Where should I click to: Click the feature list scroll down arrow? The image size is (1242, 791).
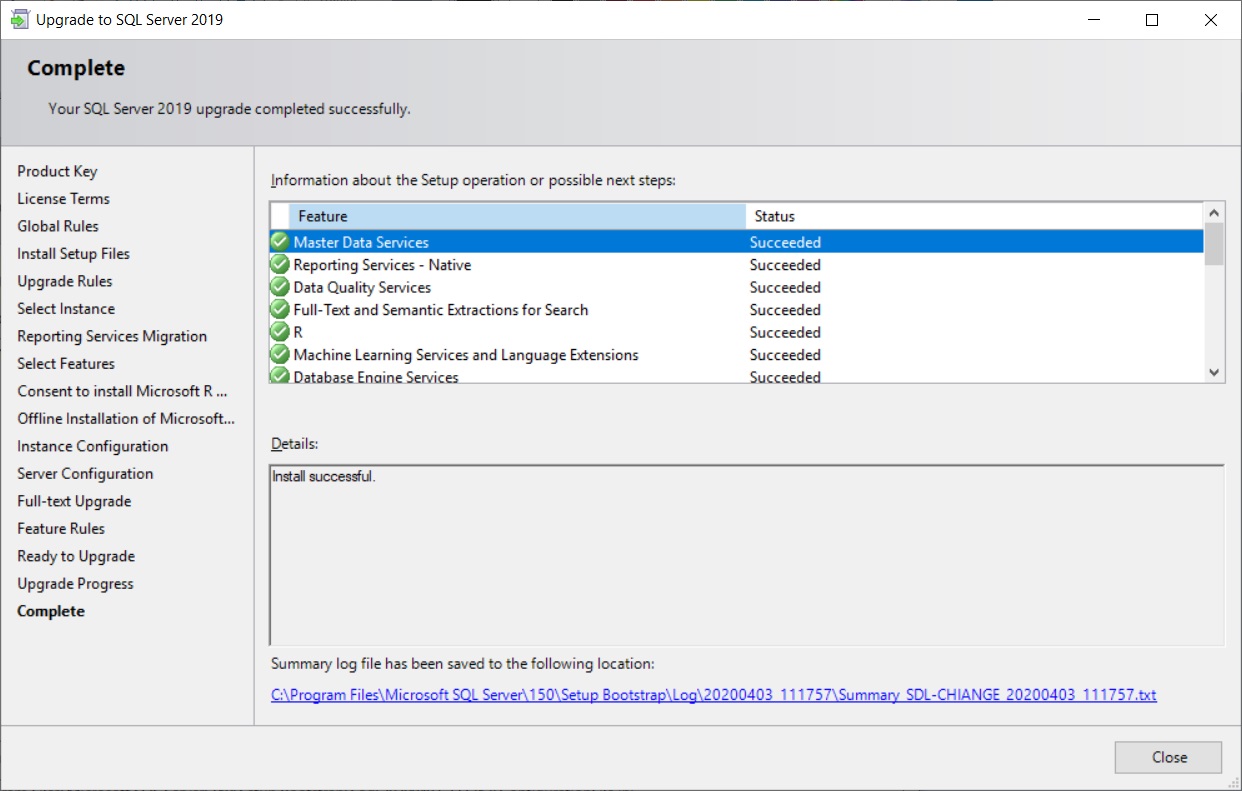click(x=1214, y=372)
